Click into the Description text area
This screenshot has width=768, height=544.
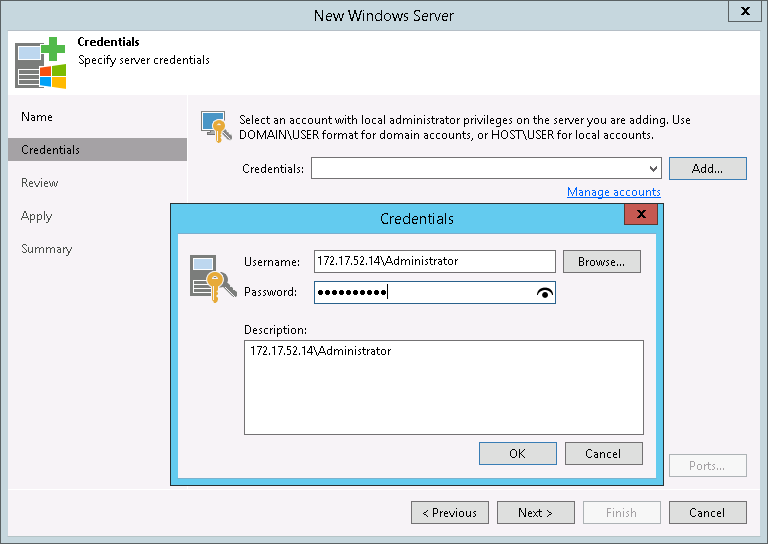tap(444, 387)
